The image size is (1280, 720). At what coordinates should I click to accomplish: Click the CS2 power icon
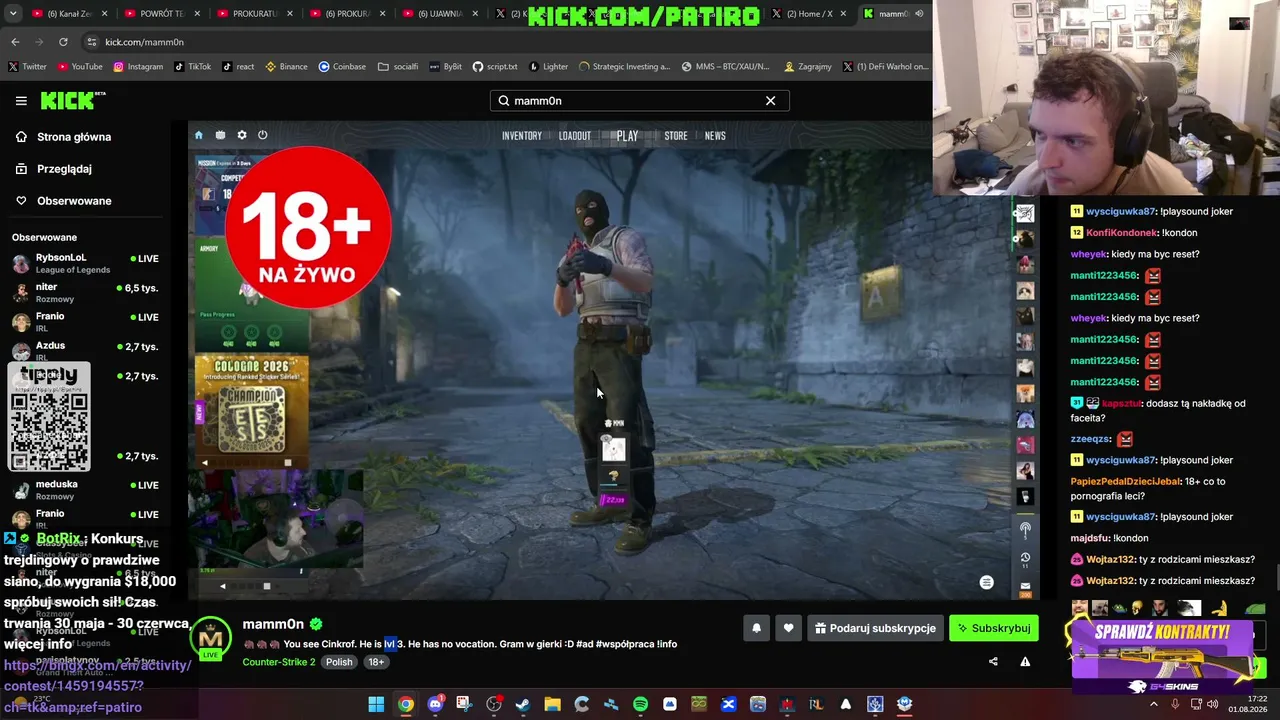tap(262, 135)
